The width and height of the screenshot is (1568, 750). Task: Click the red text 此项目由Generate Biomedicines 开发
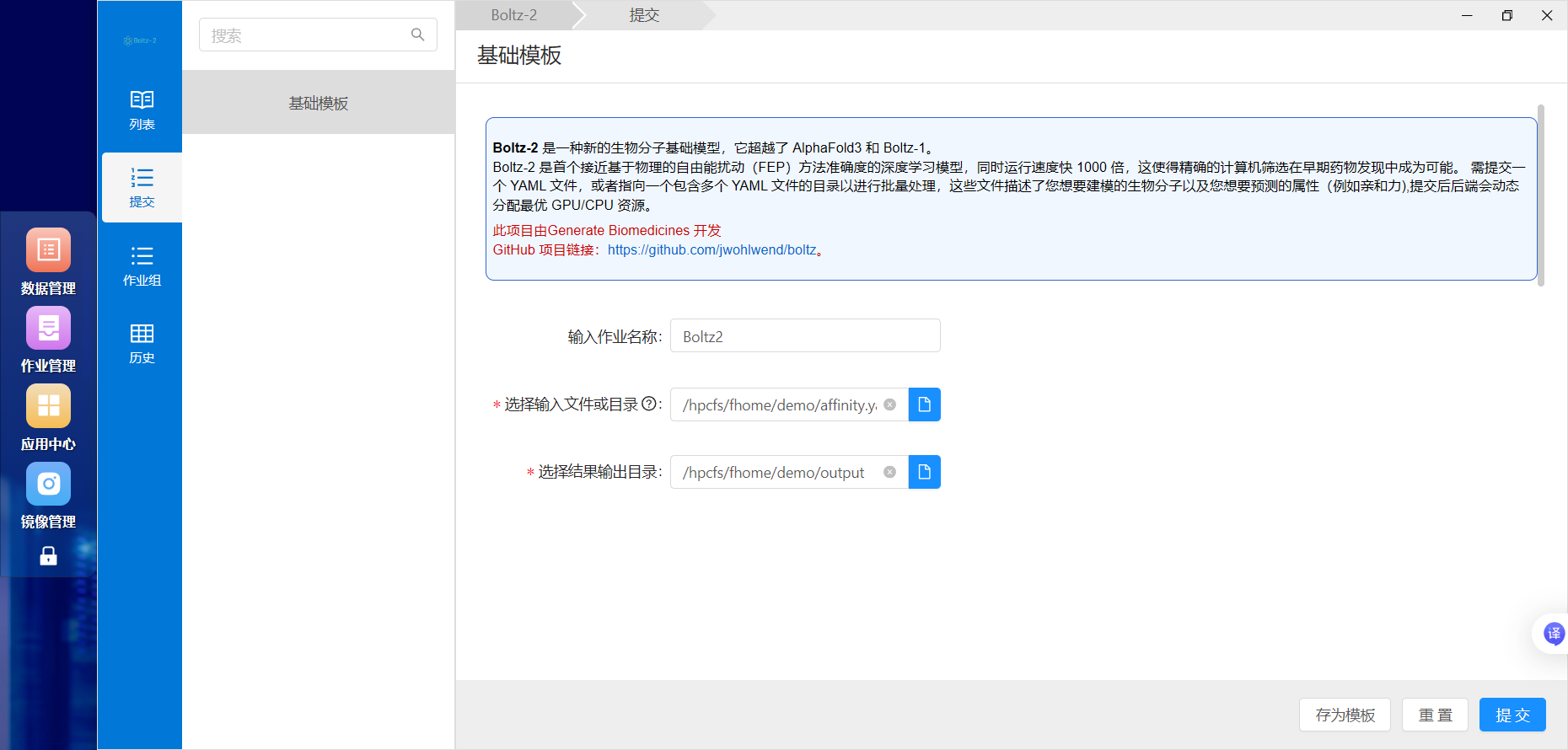pyautogui.click(x=607, y=230)
